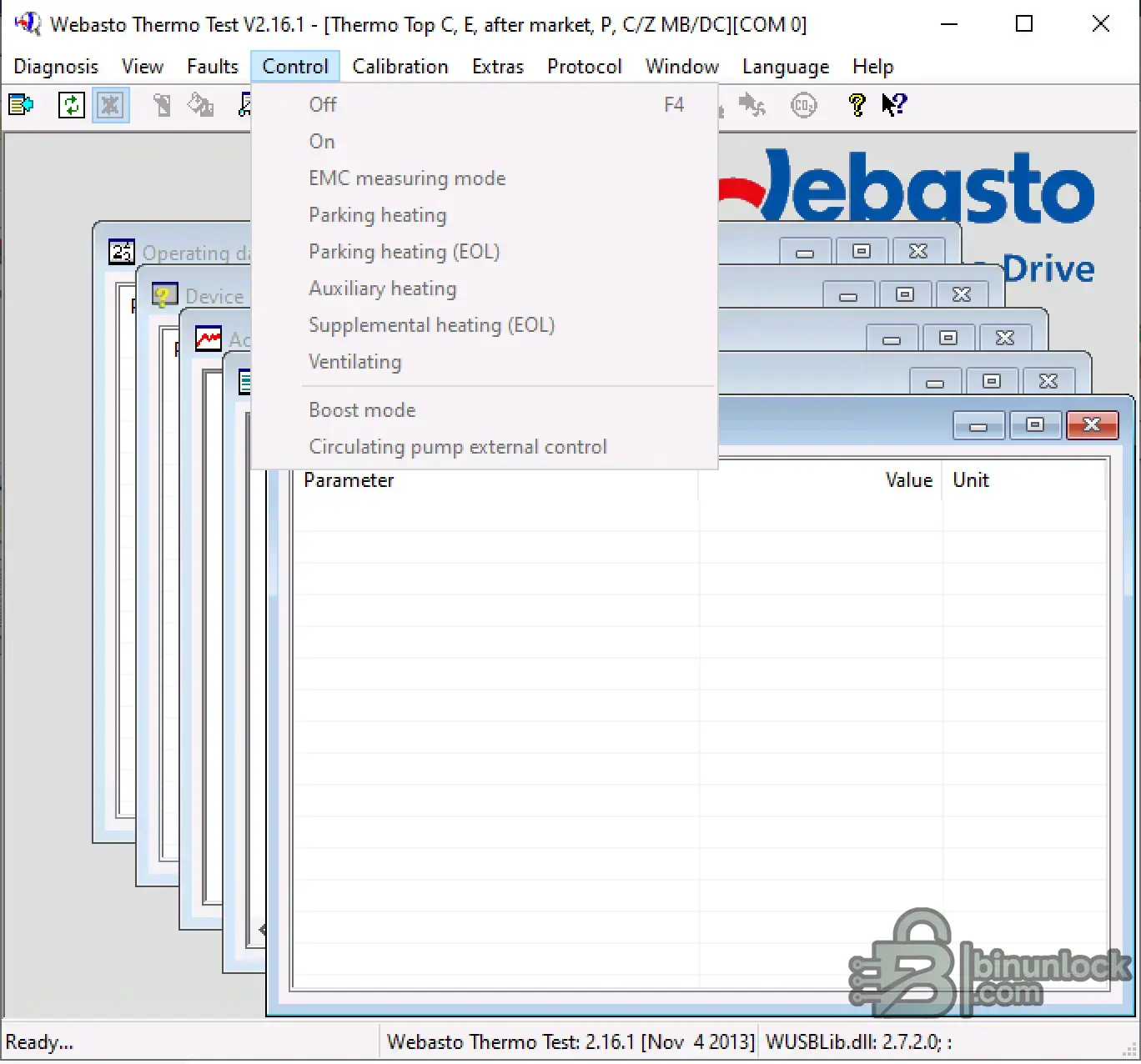Select Auxiliary heating

[485, 289]
